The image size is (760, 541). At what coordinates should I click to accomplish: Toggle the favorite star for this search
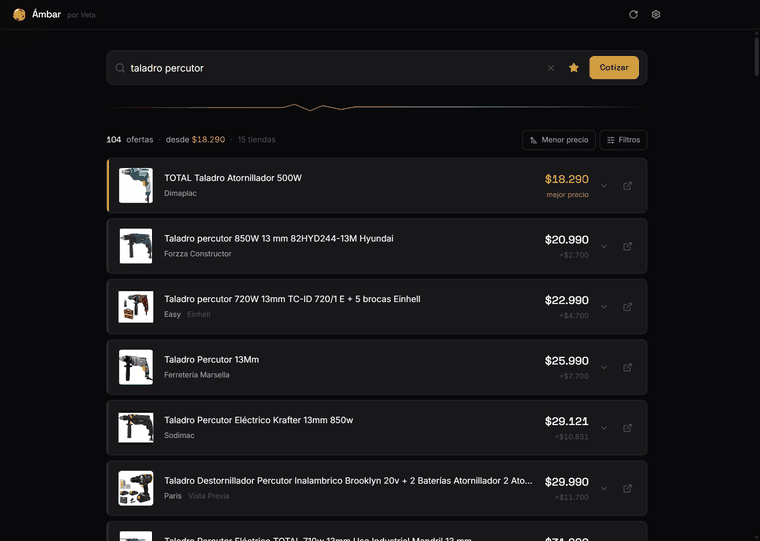(x=573, y=68)
